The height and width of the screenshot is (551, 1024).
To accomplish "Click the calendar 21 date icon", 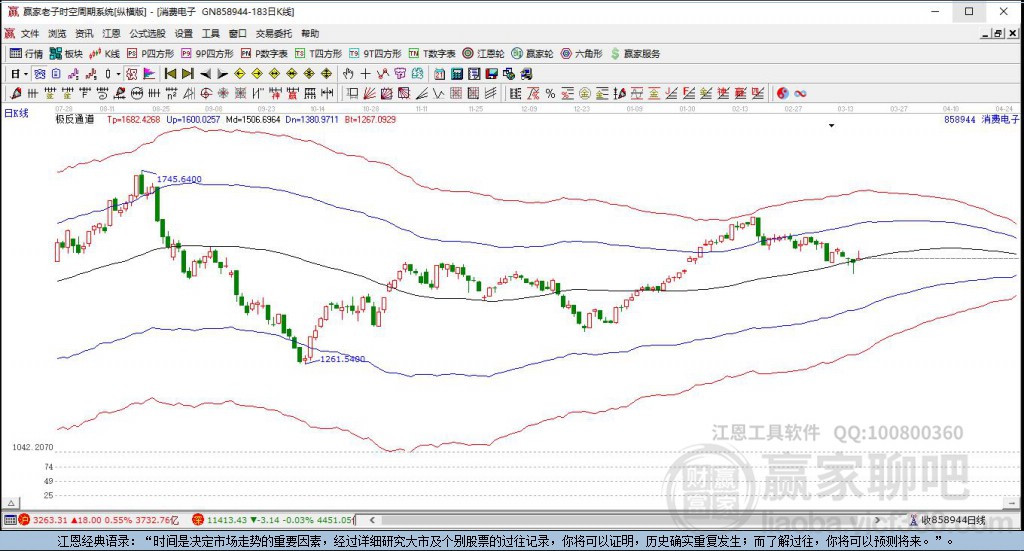I will (x=439, y=74).
